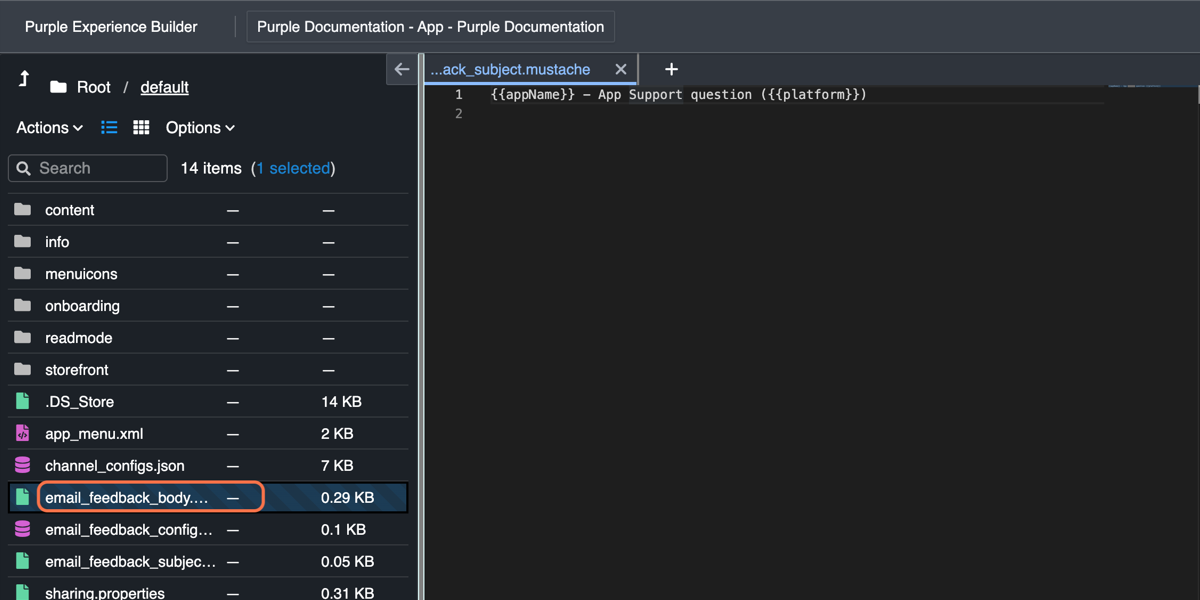Select the content folder row
This screenshot has height=600, width=1200.
pos(208,210)
